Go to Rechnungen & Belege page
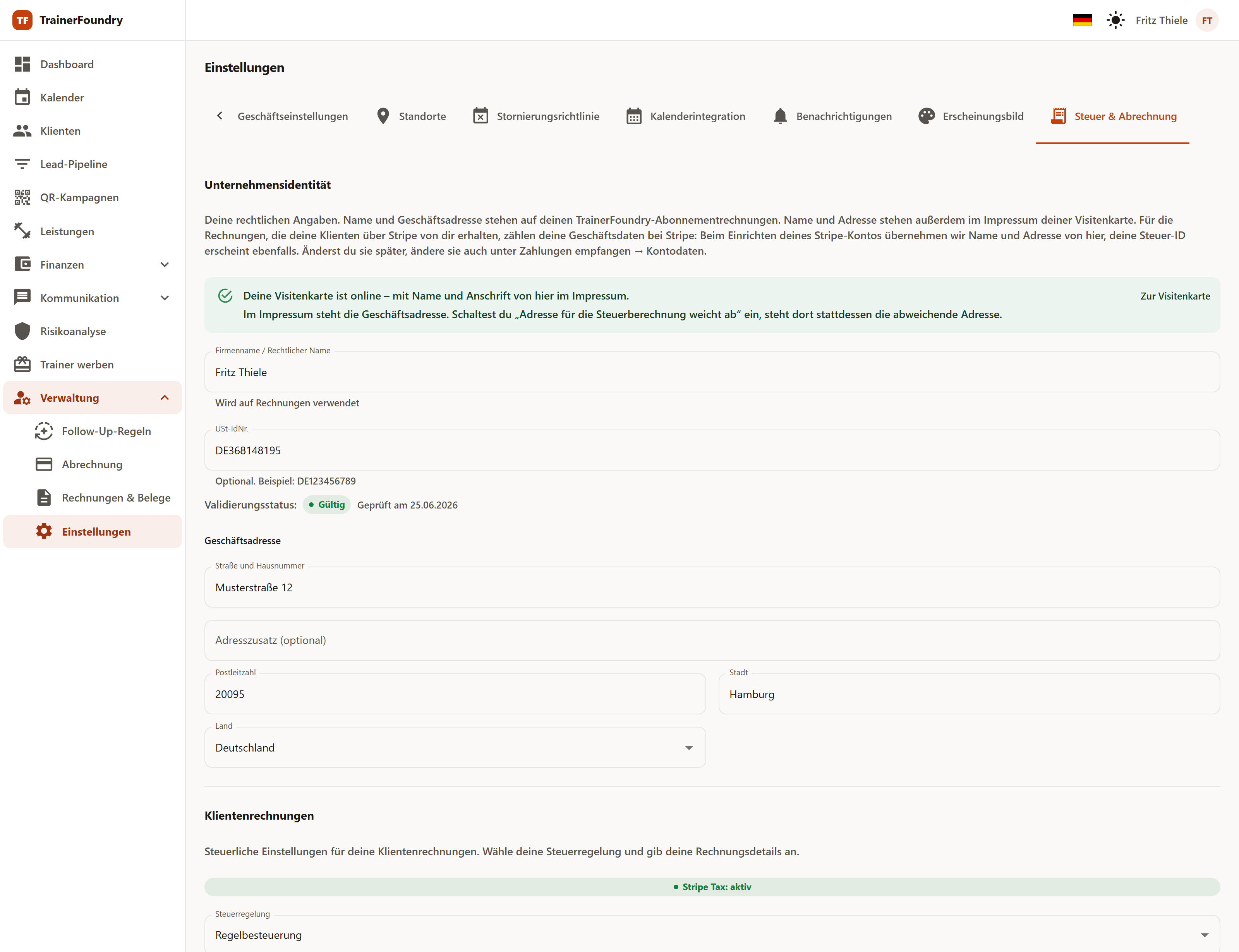The width and height of the screenshot is (1239, 952). pyautogui.click(x=93, y=498)
